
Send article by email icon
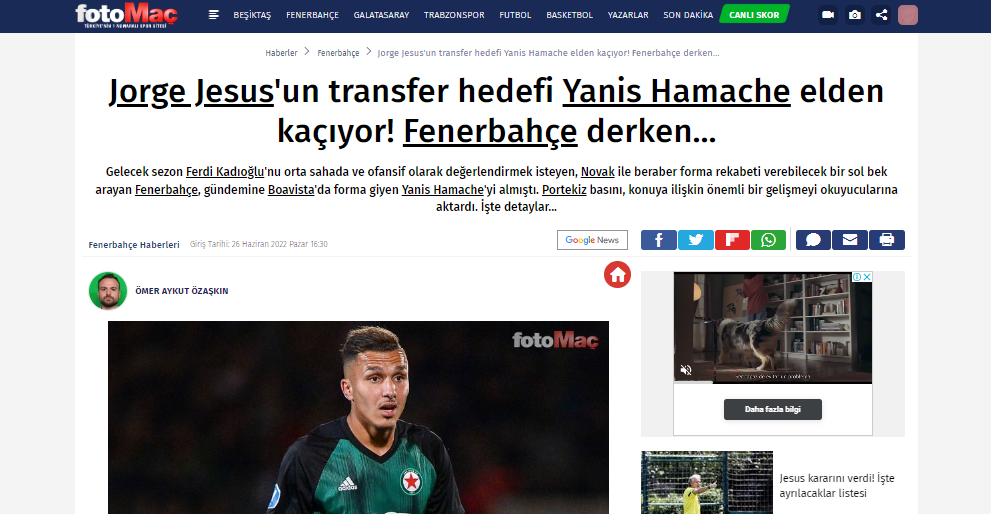(x=850, y=240)
